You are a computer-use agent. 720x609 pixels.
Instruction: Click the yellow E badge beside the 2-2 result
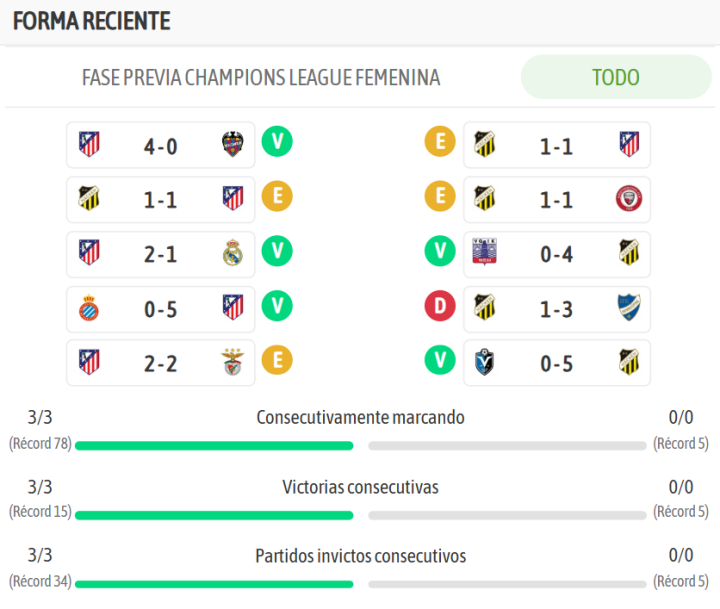277,359
